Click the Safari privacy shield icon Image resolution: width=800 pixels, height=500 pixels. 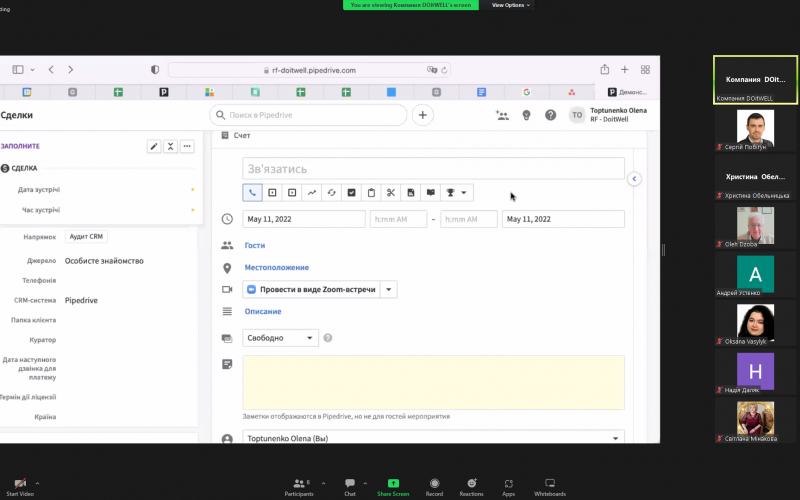tap(155, 70)
